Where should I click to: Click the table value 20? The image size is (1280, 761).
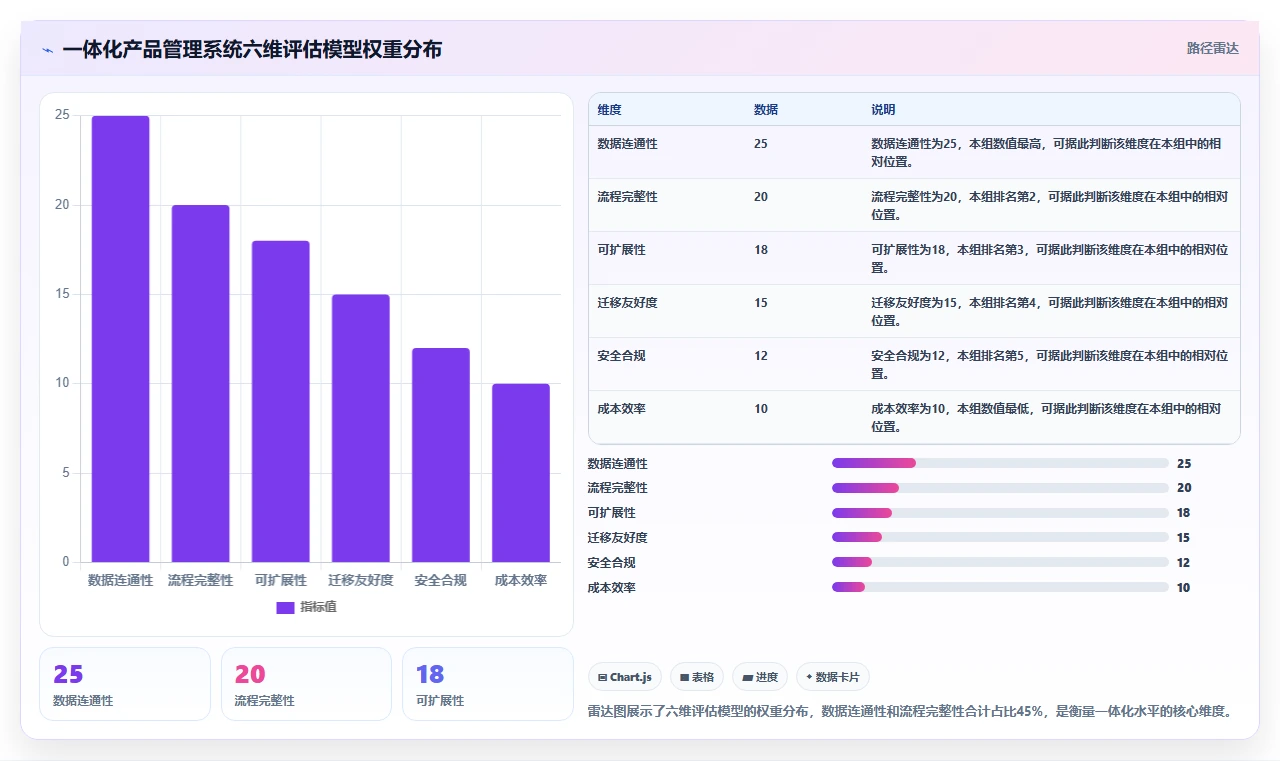[761, 196]
